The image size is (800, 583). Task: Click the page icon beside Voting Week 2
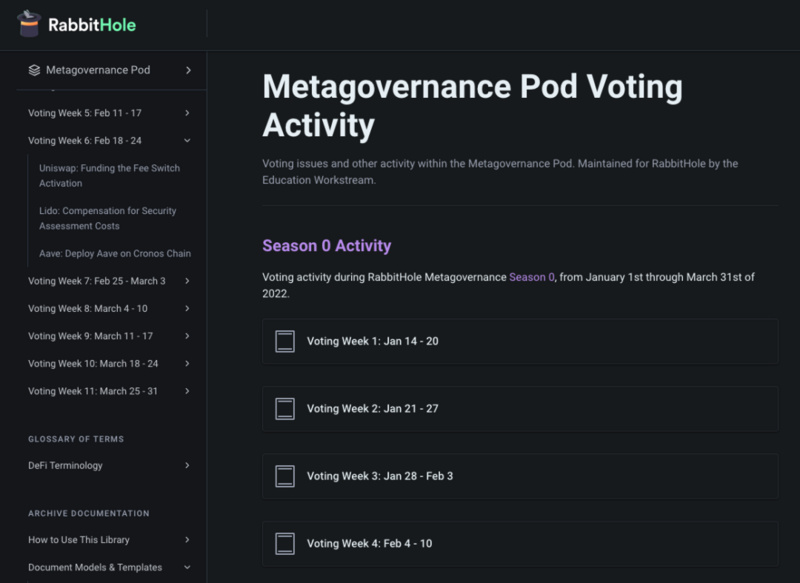click(285, 408)
